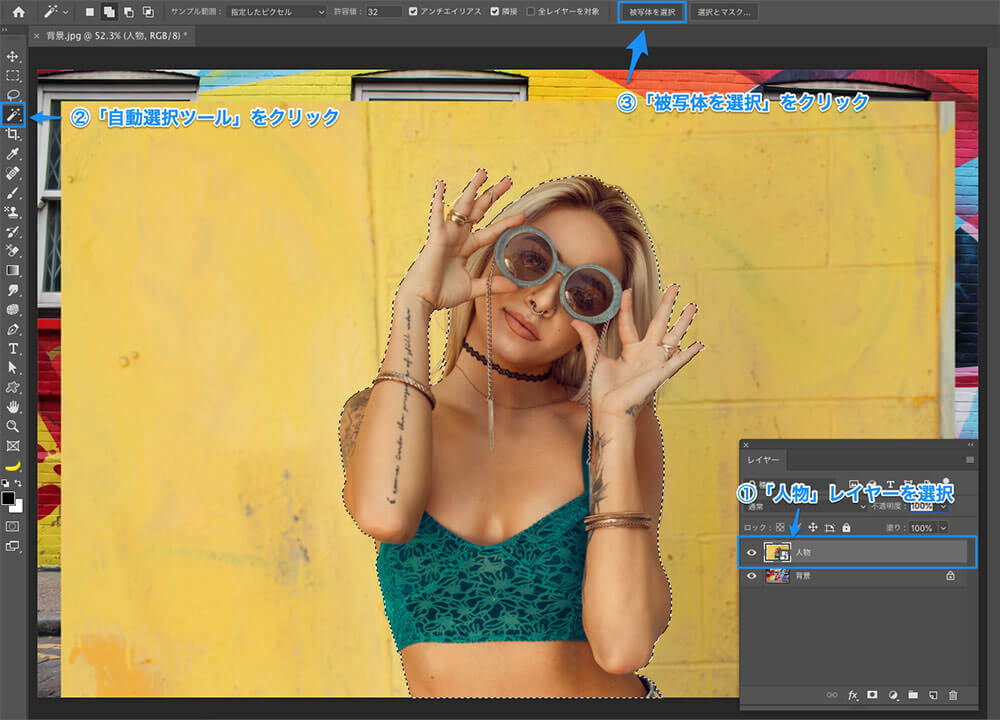Image resolution: width=1000 pixels, height=720 pixels.
Task: Select the レイヤー panel tab
Action: pos(763,460)
